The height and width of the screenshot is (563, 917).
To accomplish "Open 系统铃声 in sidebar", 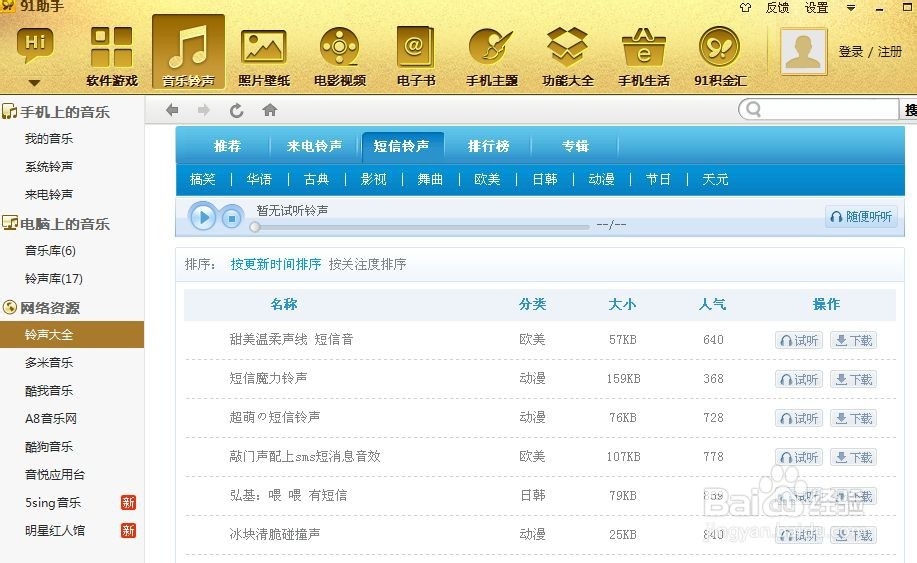I will pos(49,167).
